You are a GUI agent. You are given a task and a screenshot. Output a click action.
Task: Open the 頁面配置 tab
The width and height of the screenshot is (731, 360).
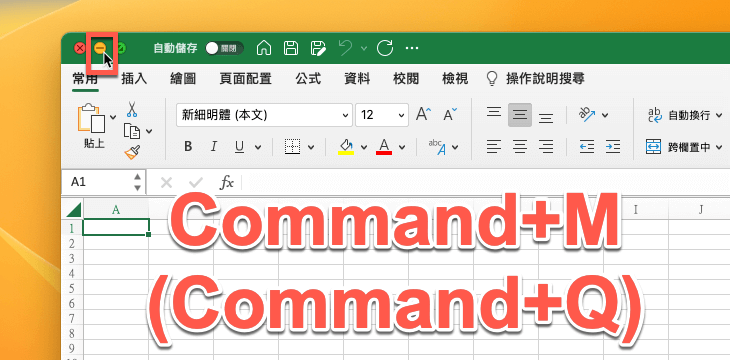coord(245,79)
